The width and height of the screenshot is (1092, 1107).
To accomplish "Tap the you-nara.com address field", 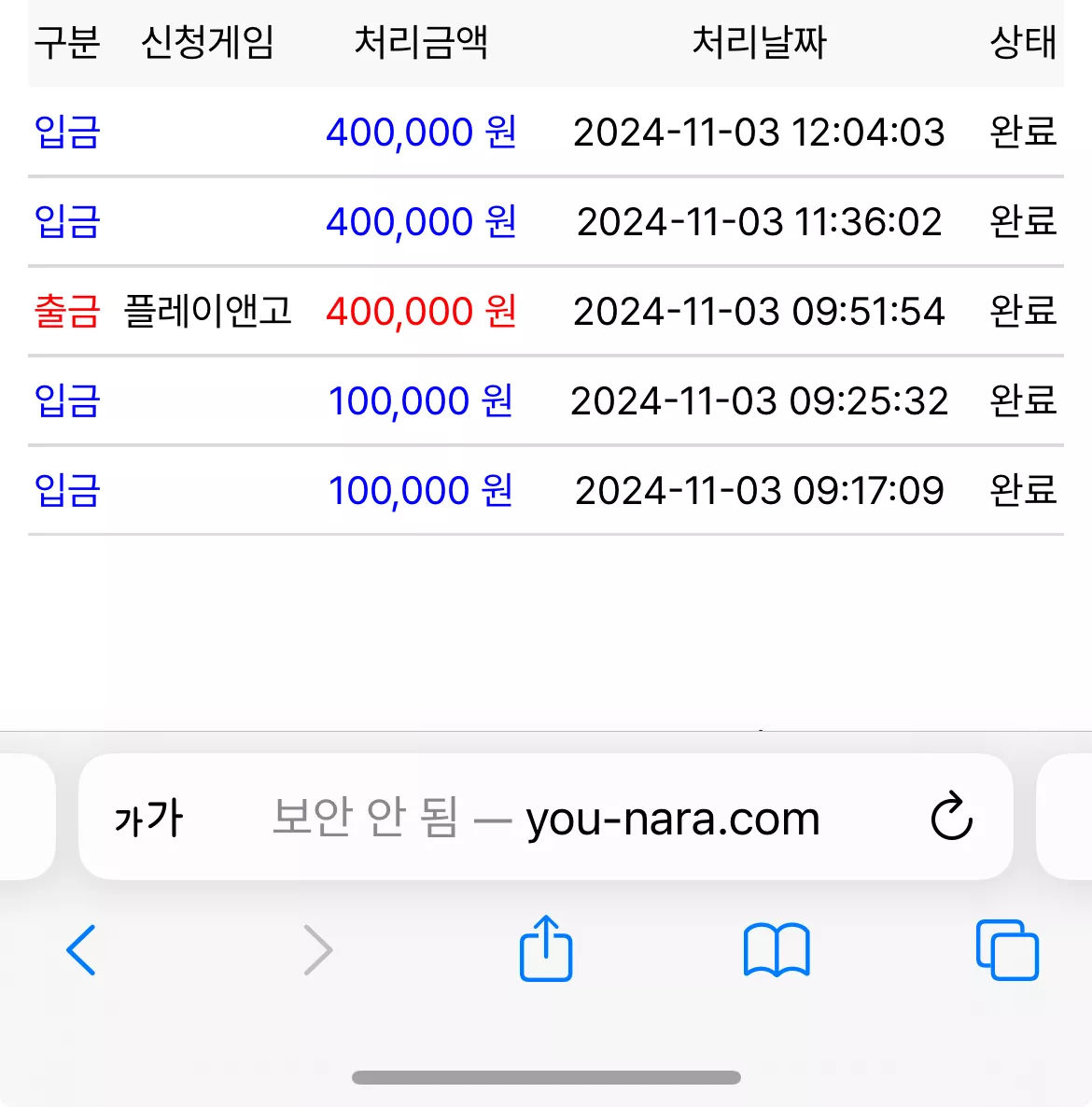I will point(546,816).
